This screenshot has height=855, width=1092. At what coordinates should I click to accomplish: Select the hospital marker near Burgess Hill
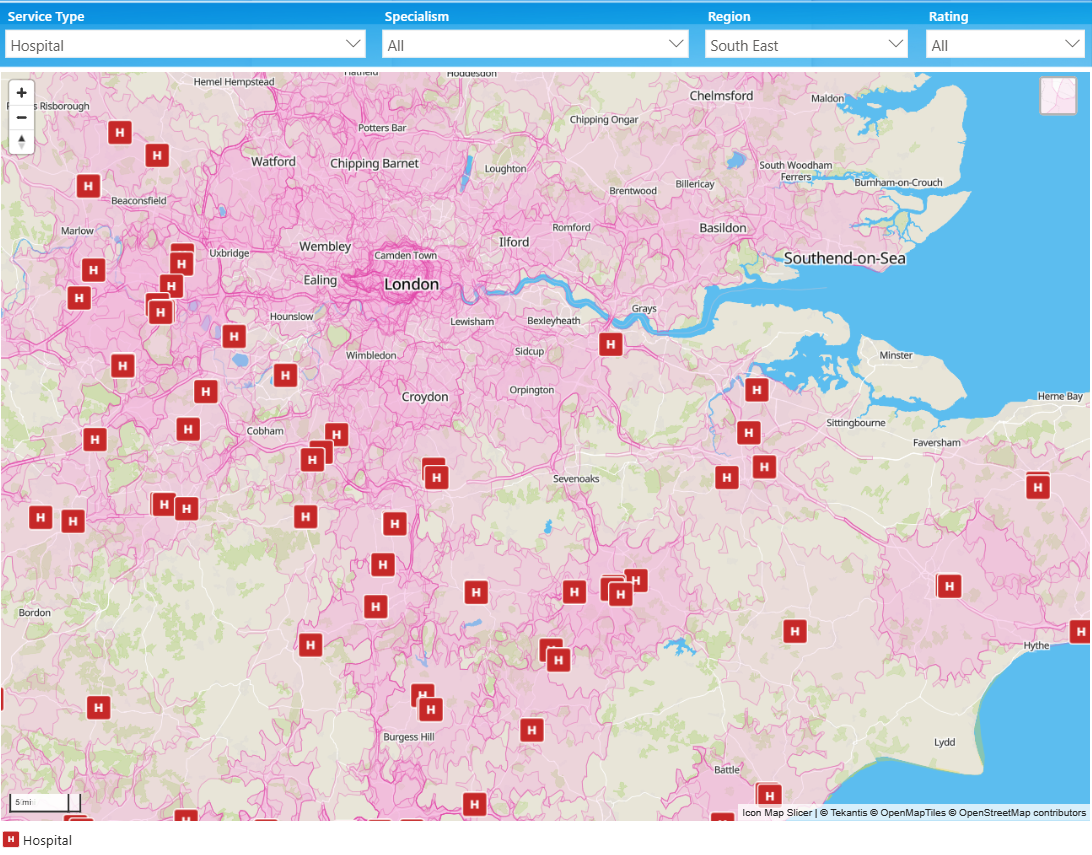(429, 708)
